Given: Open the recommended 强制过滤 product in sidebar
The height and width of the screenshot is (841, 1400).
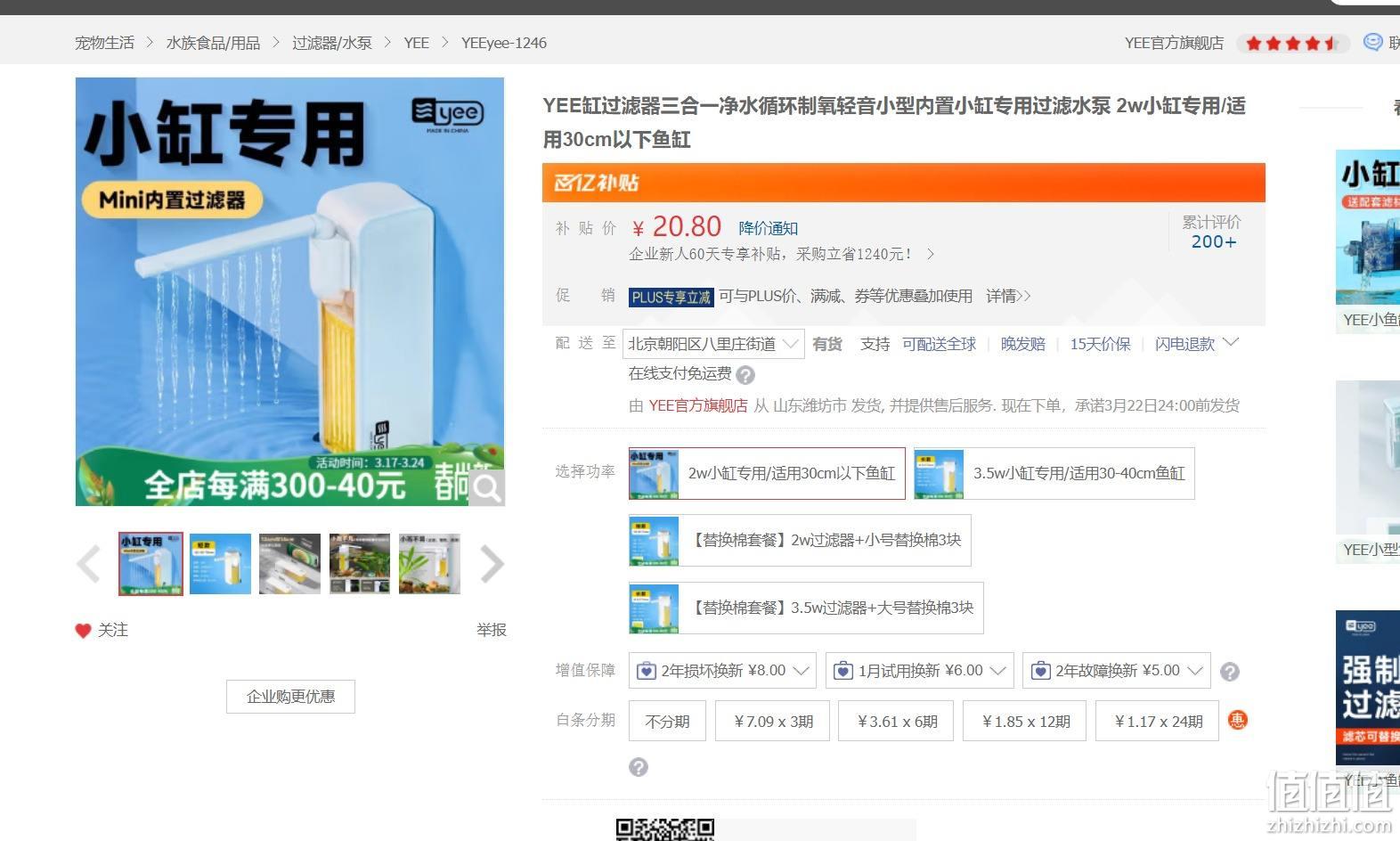Looking at the screenshot, I should click(x=1368, y=688).
